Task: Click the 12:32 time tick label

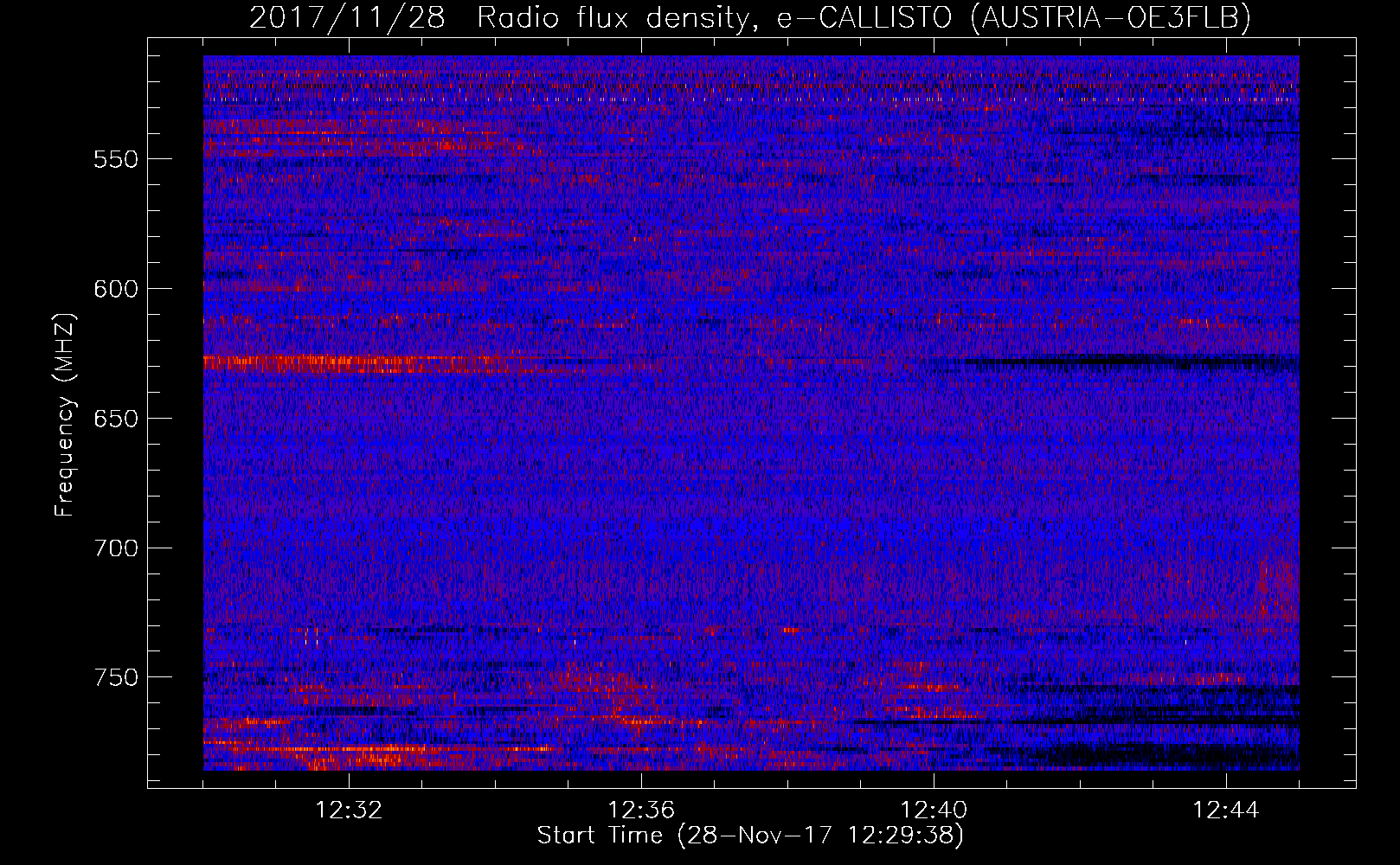Action: [350, 811]
